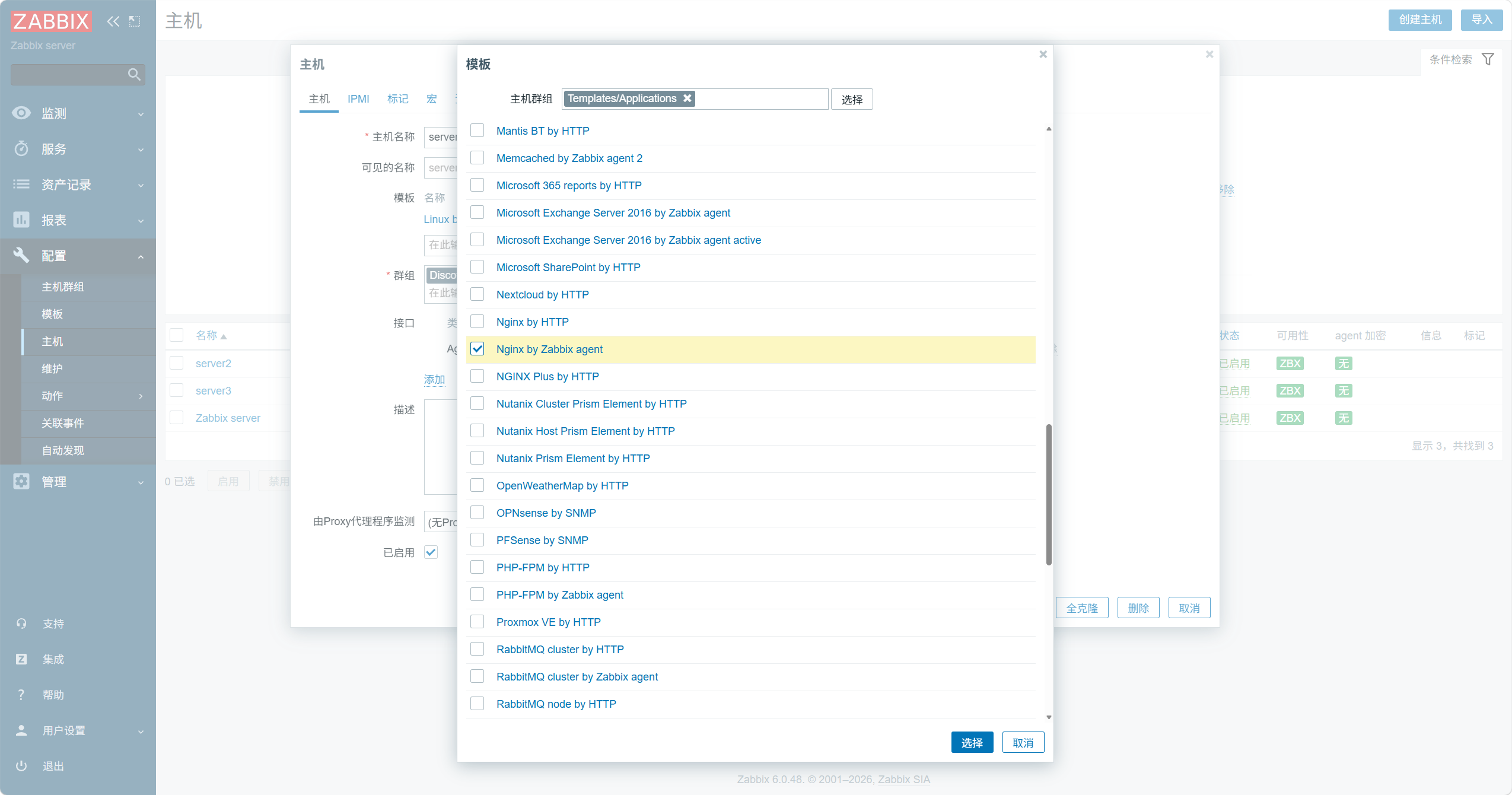Click scrollbar down arrow in templates list
Image resolution: width=1512 pixels, height=795 pixels.
[1049, 717]
